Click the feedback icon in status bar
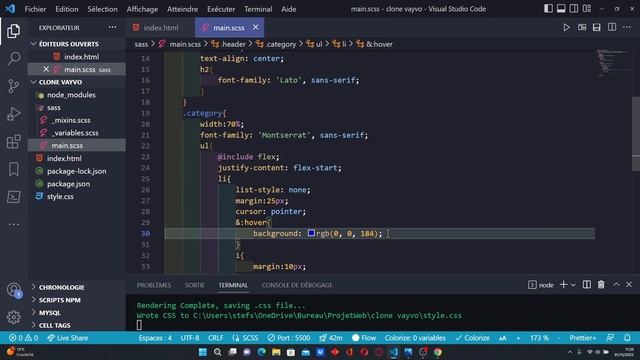 tap(610, 338)
